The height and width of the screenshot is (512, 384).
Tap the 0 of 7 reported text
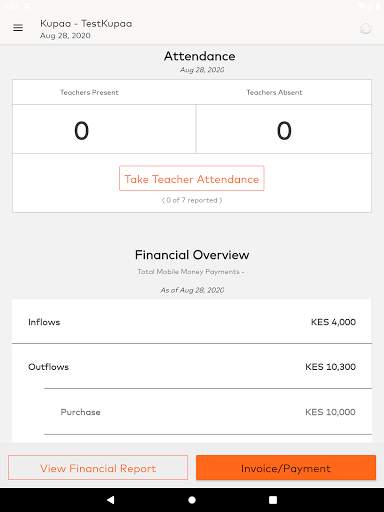coord(192,200)
